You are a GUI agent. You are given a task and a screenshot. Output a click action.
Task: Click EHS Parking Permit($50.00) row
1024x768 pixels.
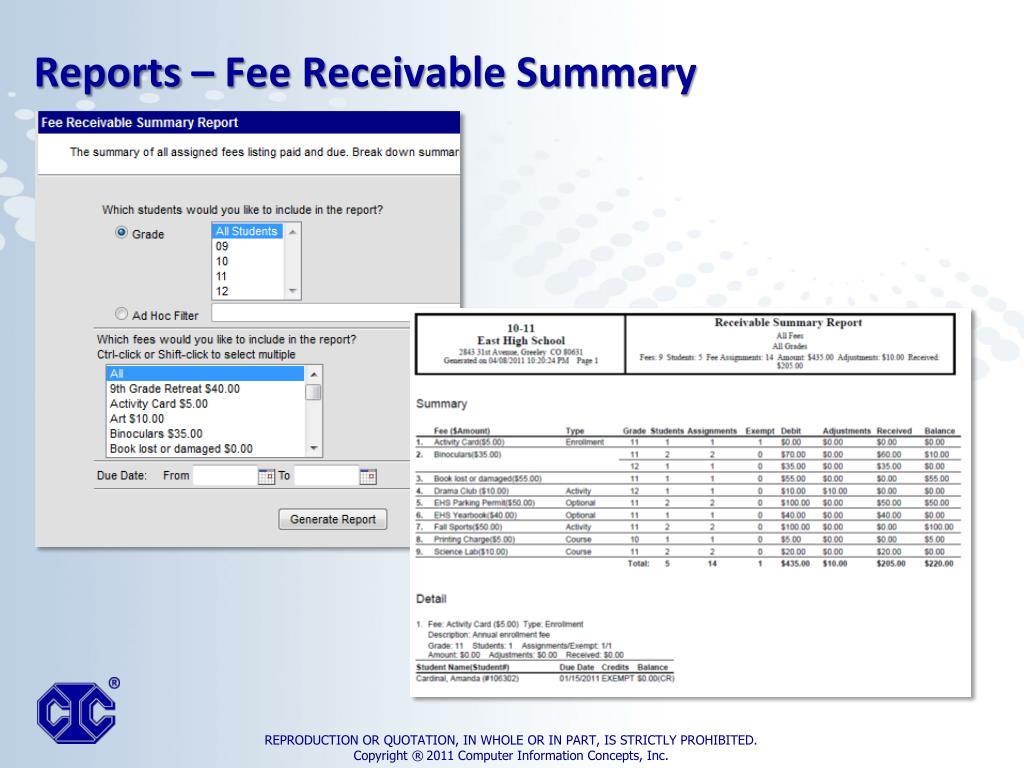pos(688,503)
